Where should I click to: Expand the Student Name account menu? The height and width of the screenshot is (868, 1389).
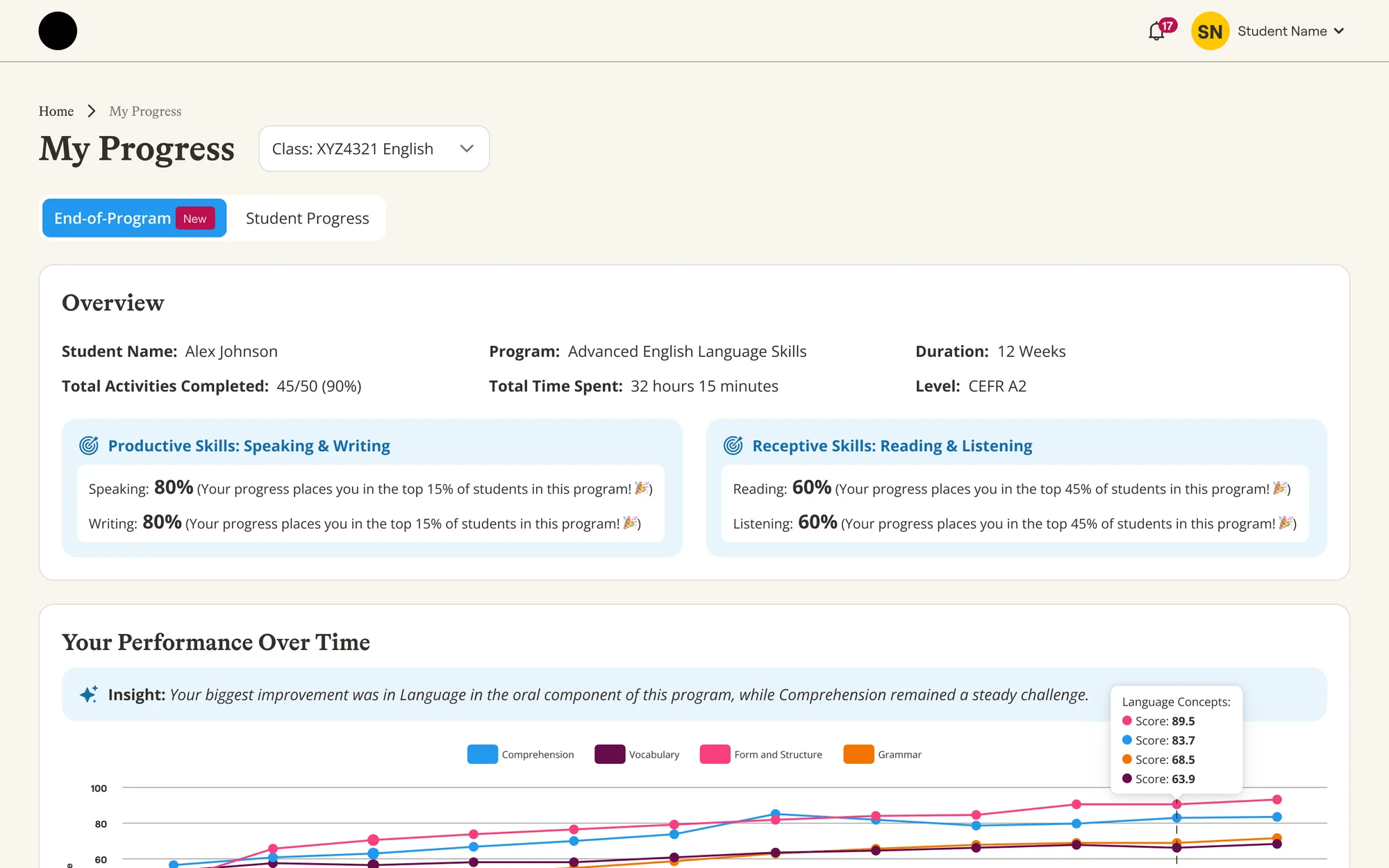1290,31
